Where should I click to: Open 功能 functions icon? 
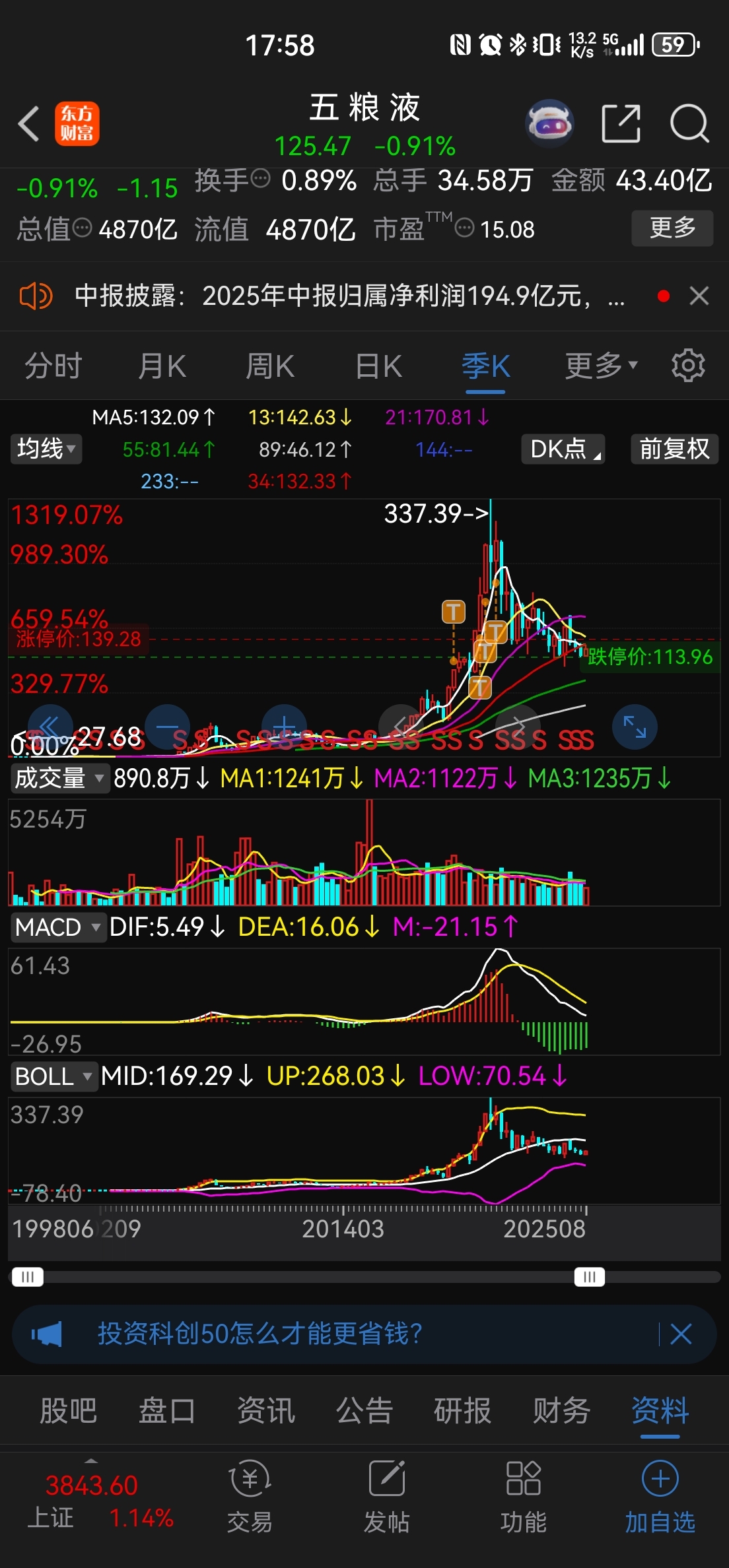pyautogui.click(x=524, y=1497)
